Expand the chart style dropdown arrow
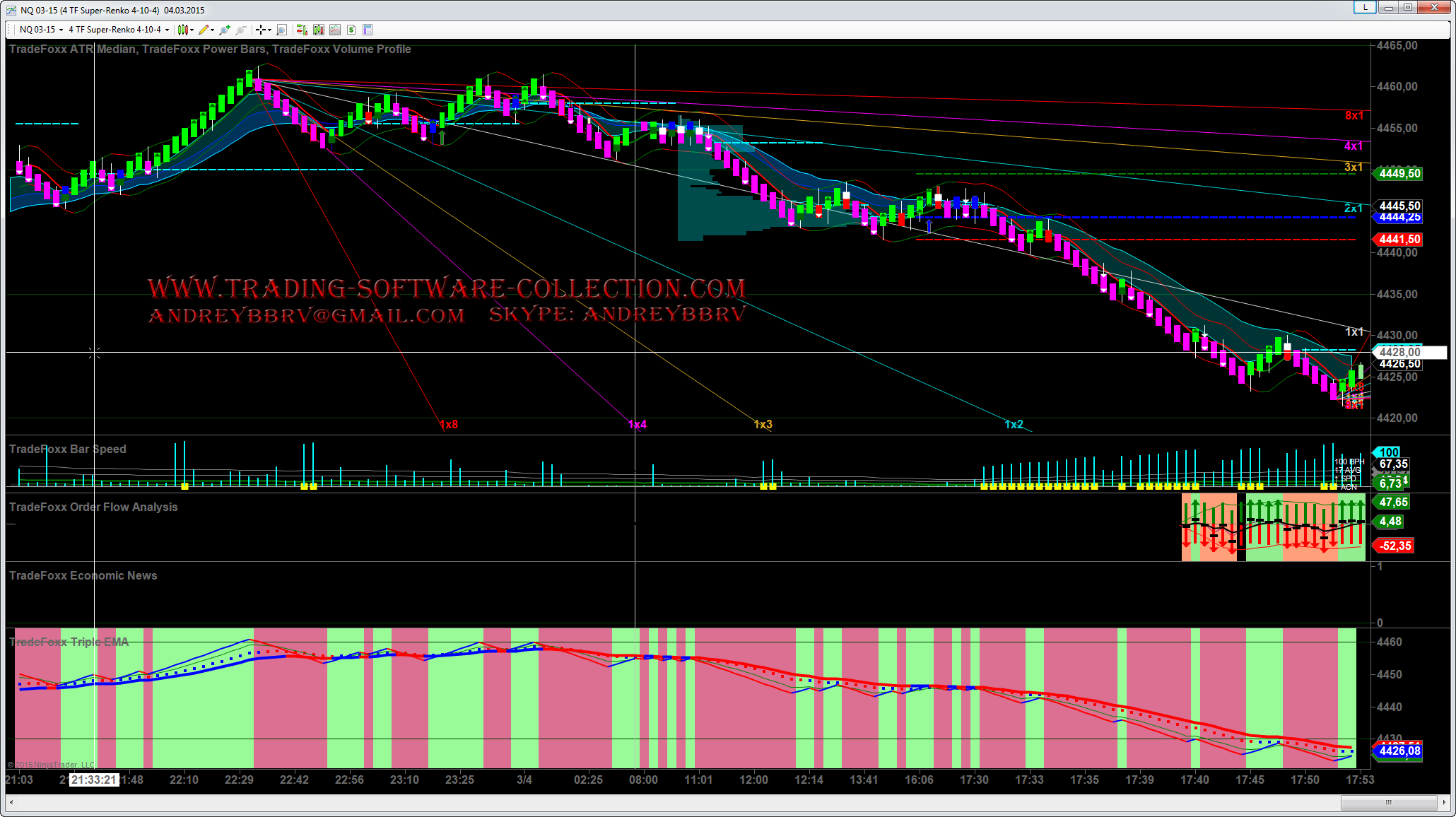Image resolution: width=1456 pixels, height=817 pixels. [x=192, y=30]
